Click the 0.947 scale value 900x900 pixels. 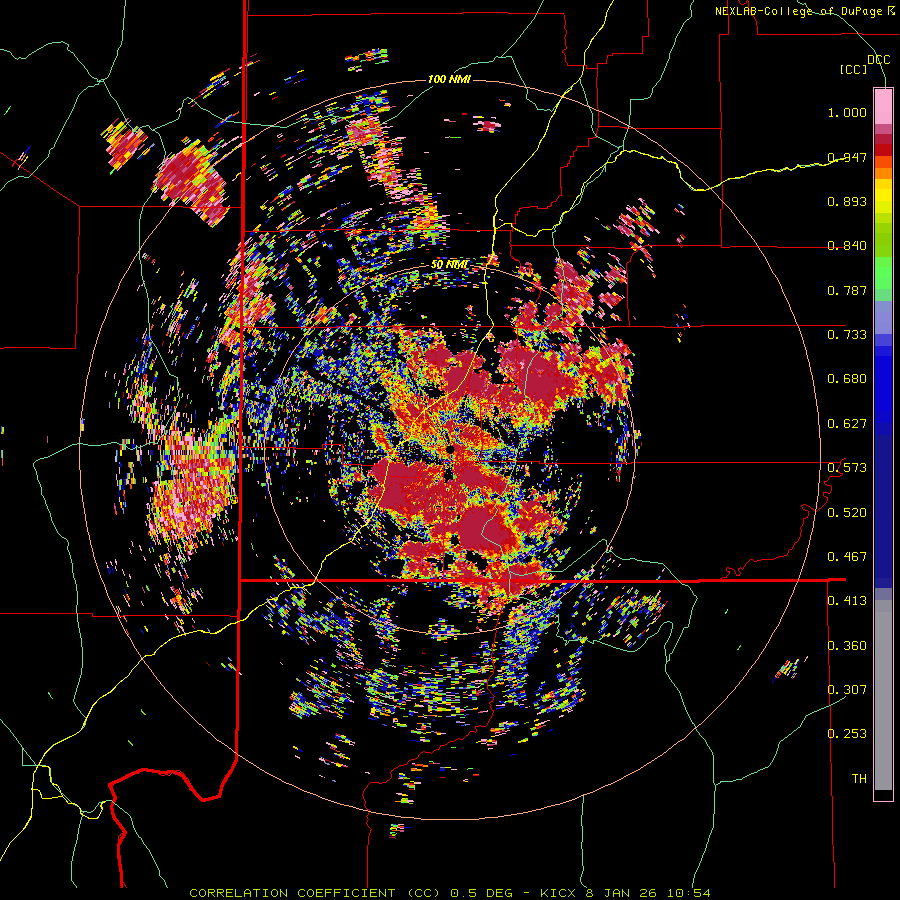point(847,157)
